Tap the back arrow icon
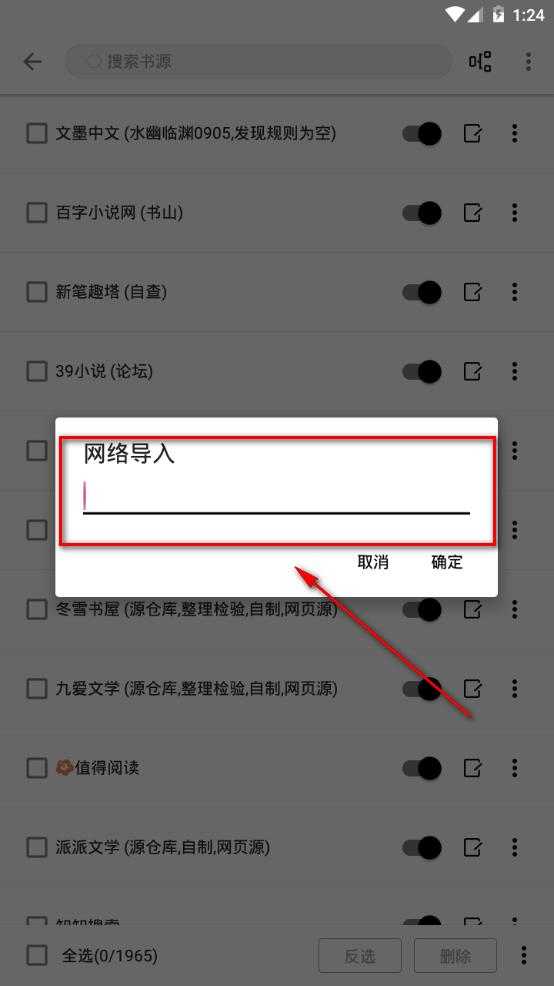This screenshot has height=986, width=554. [x=33, y=62]
